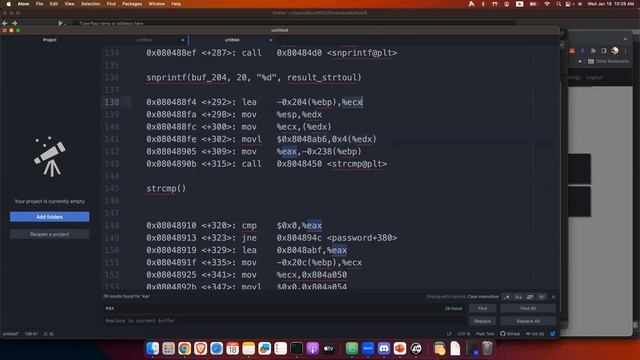Open the Packages menu
This screenshot has height=360, width=640.
click(x=132, y=4)
